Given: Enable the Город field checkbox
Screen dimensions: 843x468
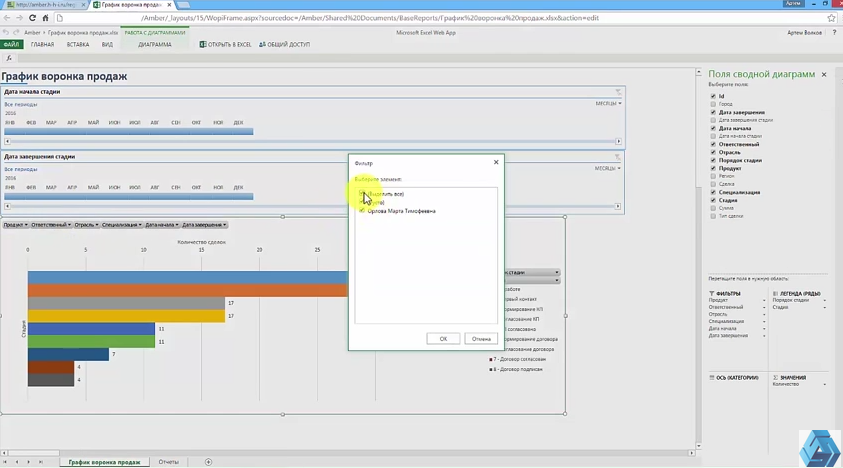Looking at the screenshot, I should tap(713, 104).
